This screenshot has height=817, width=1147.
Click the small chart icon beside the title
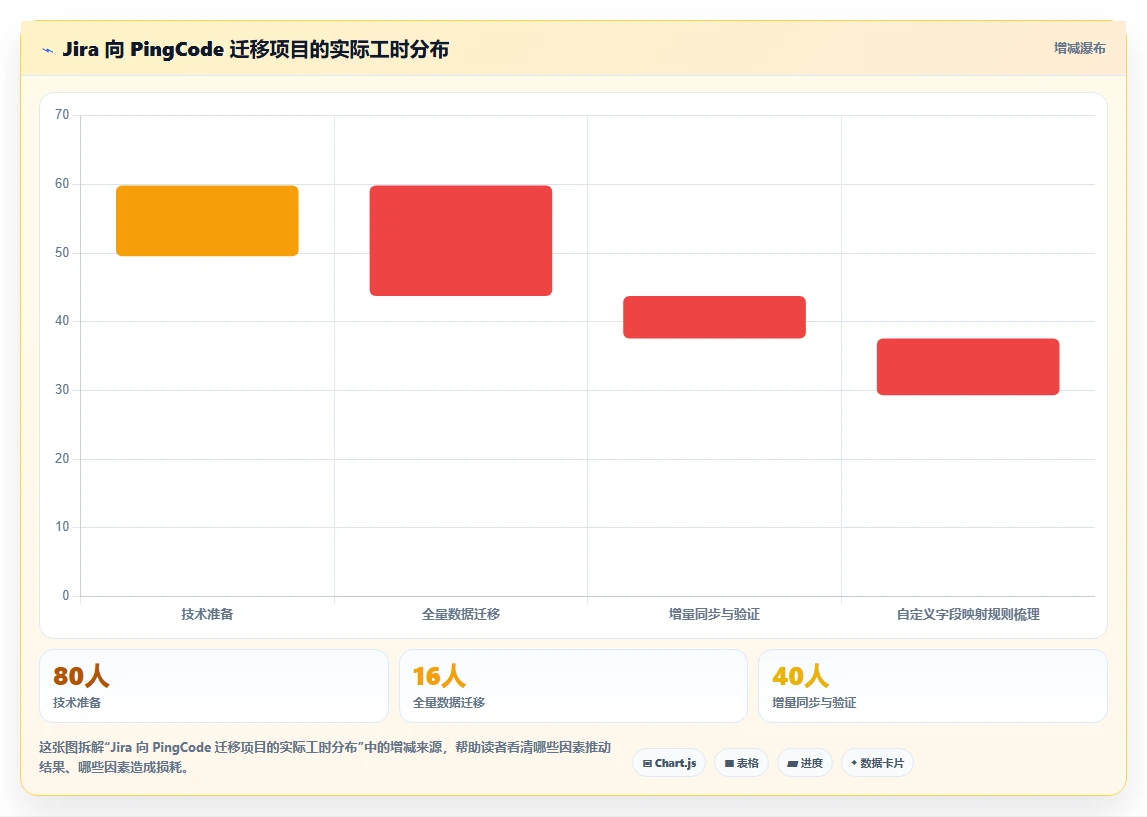pos(48,50)
